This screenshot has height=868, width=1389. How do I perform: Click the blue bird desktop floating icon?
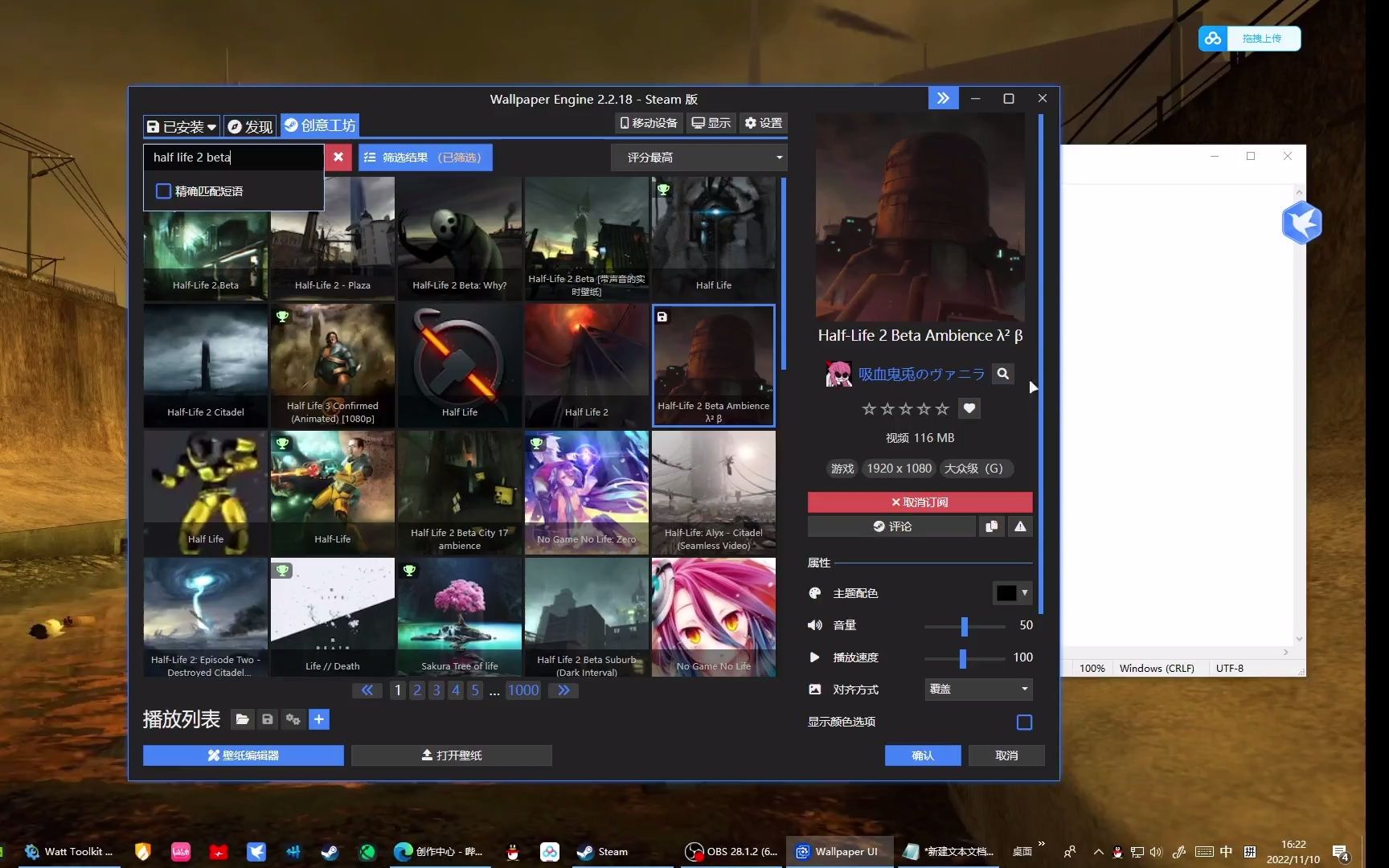coord(1302,223)
